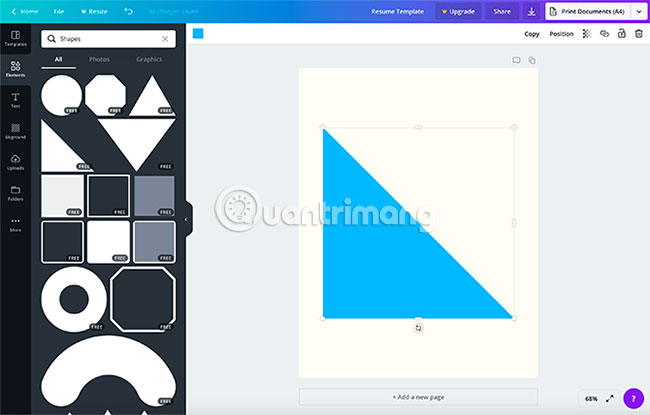Clear the Shapes search with X
This screenshot has width=650, height=415.
click(165, 39)
